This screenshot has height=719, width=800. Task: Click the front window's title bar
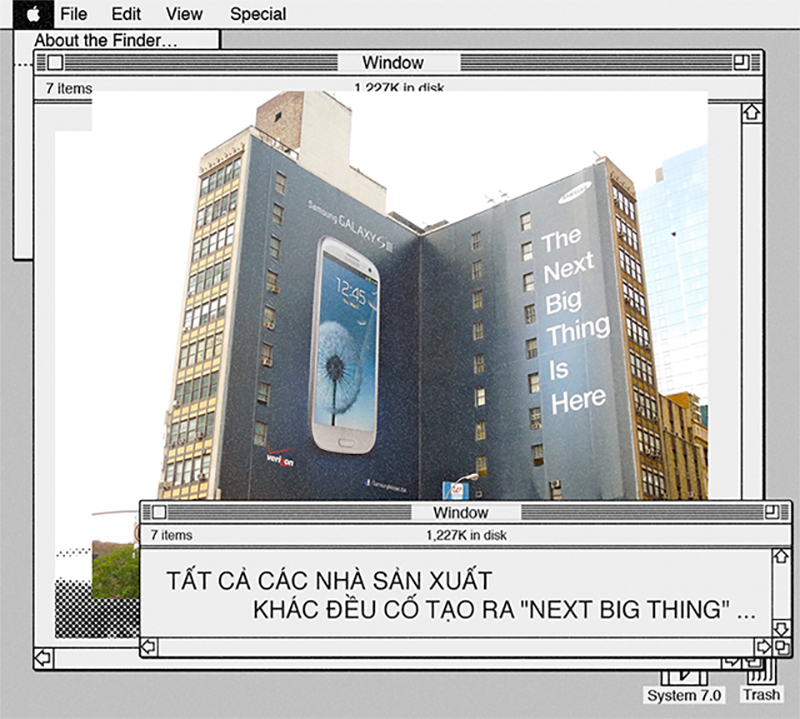click(x=463, y=512)
